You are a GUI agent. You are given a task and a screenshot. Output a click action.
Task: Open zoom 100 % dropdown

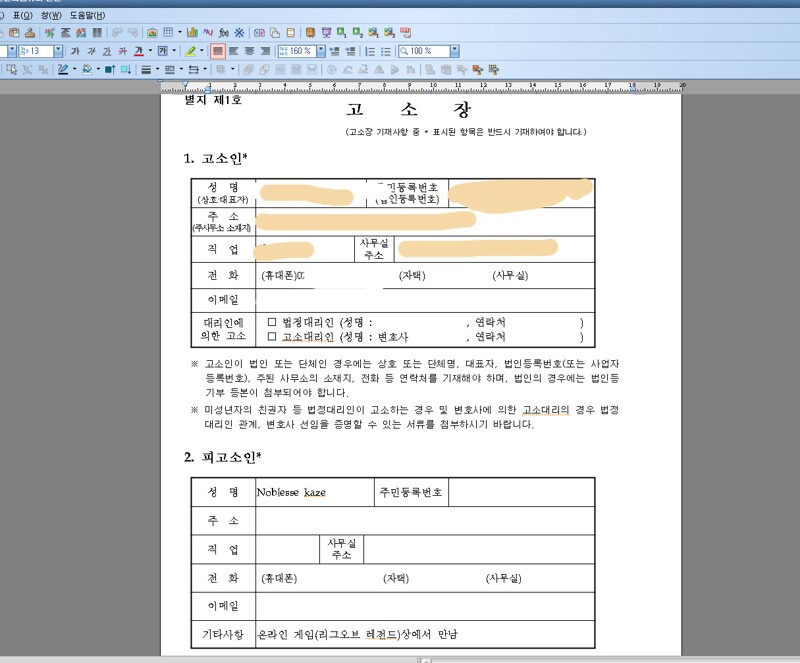(x=455, y=51)
